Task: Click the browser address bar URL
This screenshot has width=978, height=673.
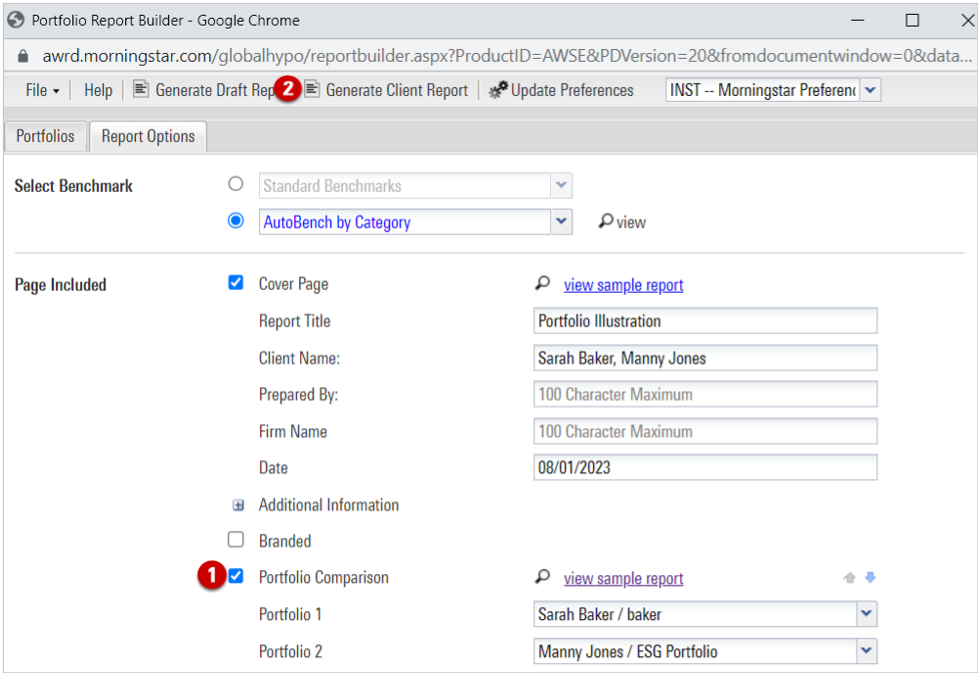Action: 506,56
